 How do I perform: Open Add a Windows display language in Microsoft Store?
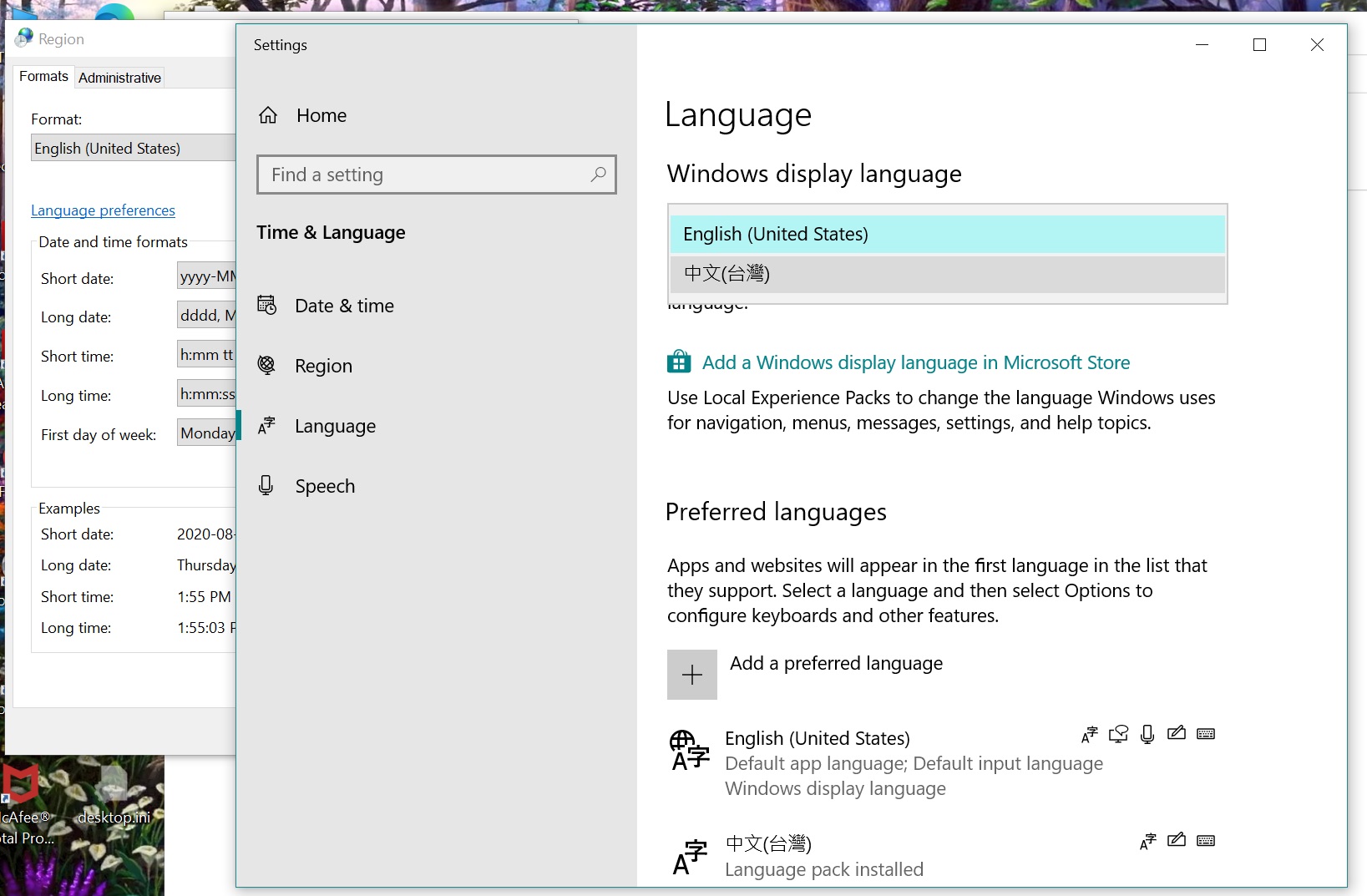pos(916,362)
